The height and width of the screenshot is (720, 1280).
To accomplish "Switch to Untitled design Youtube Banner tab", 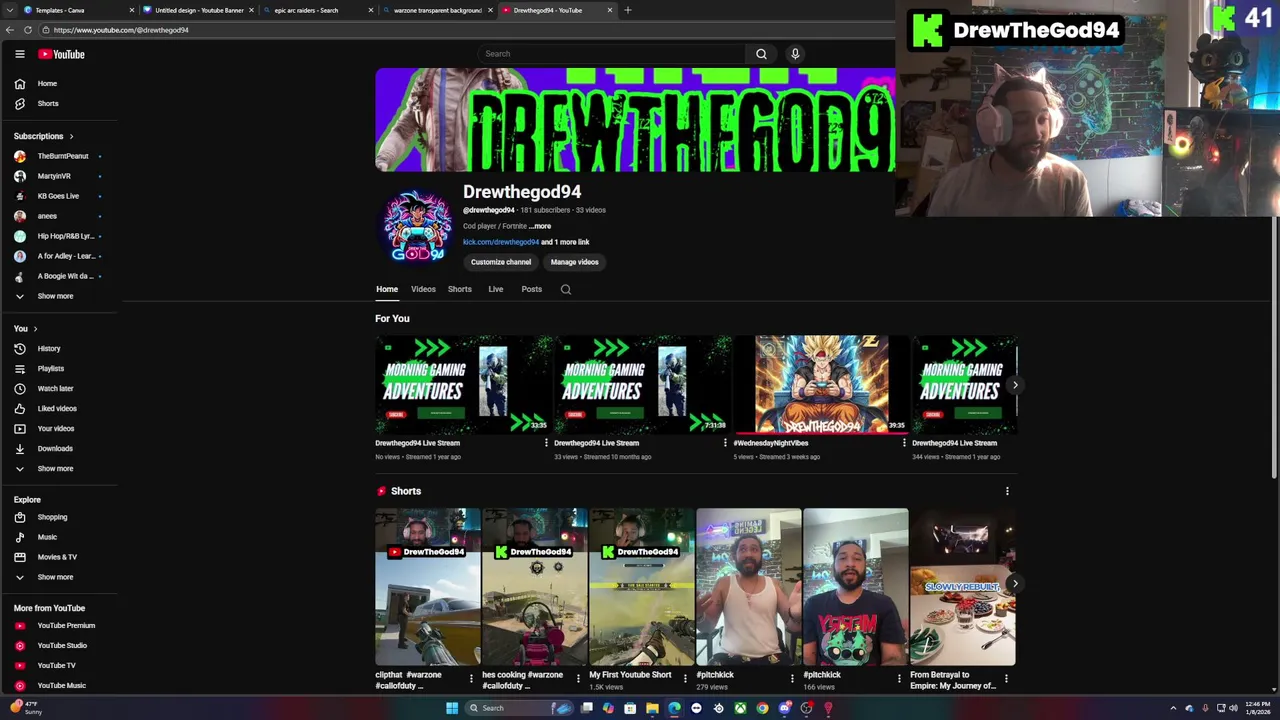I will 198,10.
